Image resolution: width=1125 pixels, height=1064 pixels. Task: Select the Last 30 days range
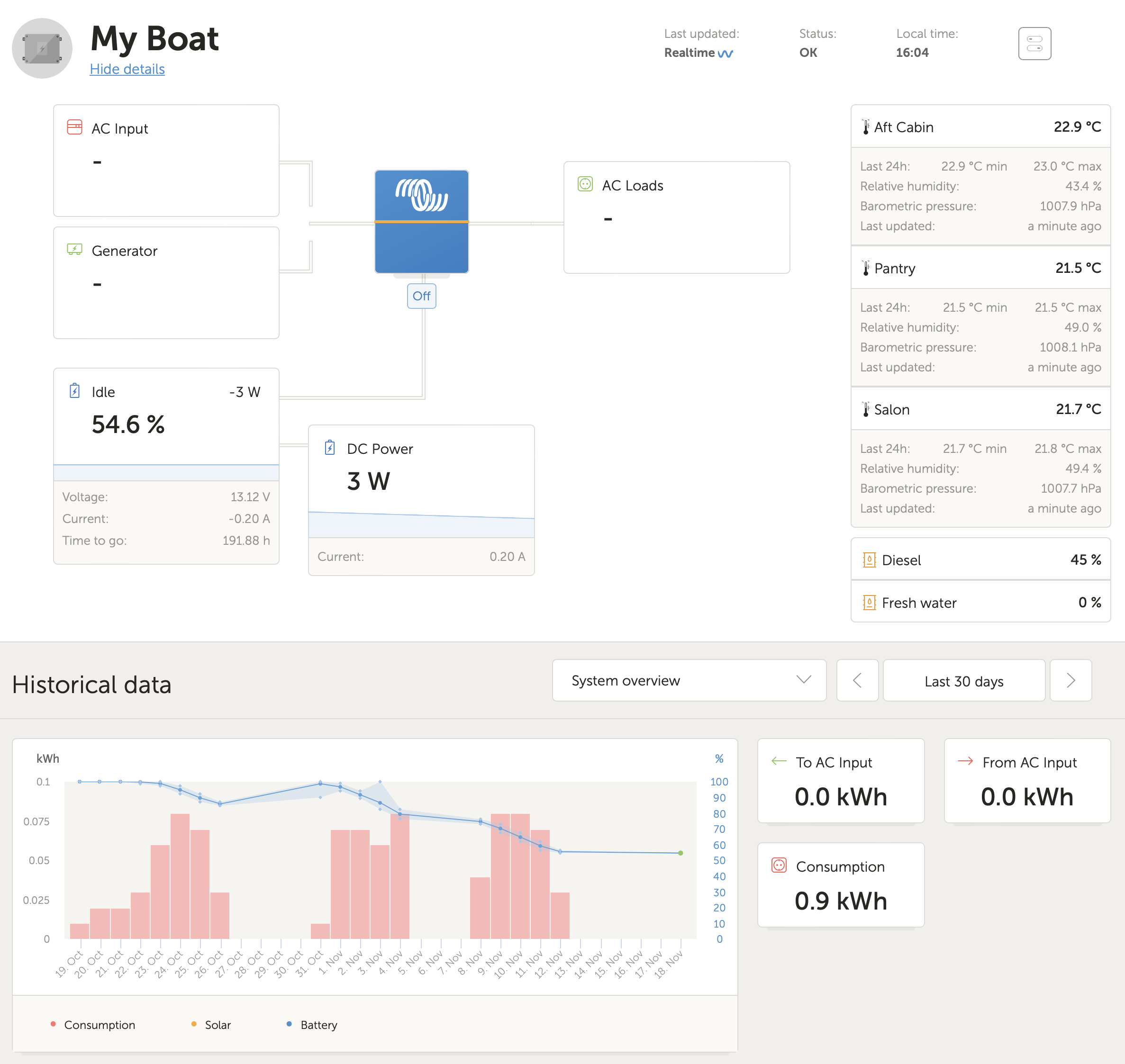point(964,681)
